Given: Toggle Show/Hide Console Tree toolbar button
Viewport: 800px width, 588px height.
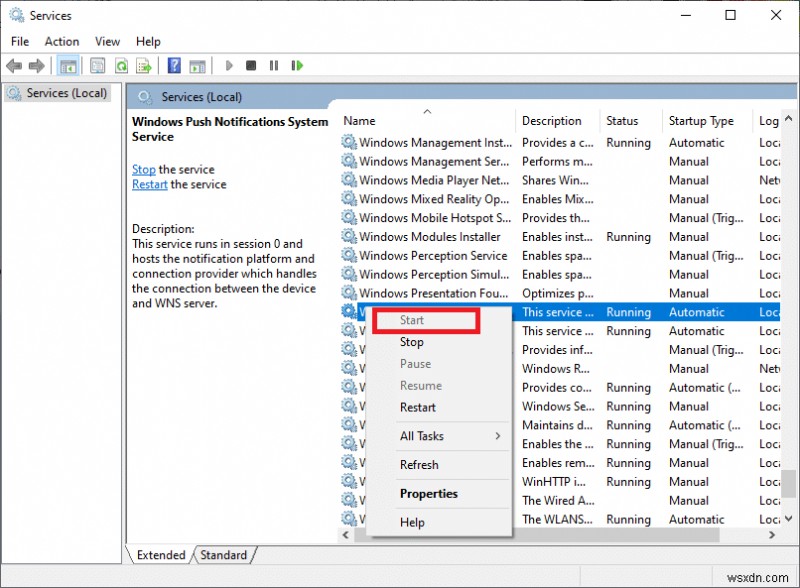Looking at the screenshot, I should (x=68, y=66).
